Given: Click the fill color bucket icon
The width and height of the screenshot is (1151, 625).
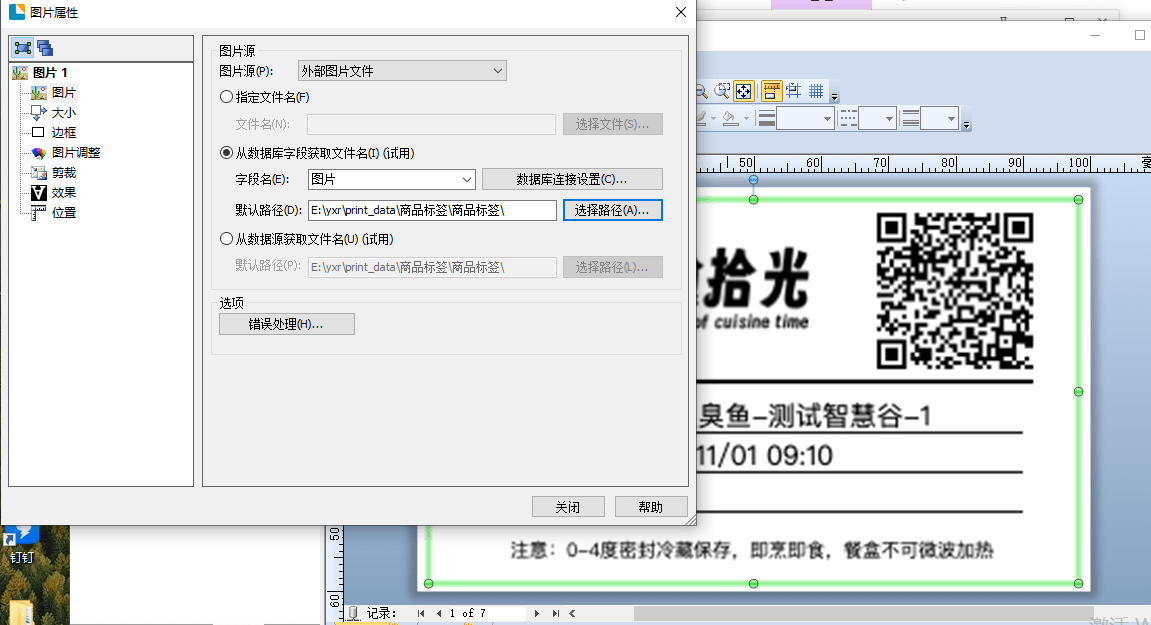Looking at the screenshot, I should [x=729, y=118].
